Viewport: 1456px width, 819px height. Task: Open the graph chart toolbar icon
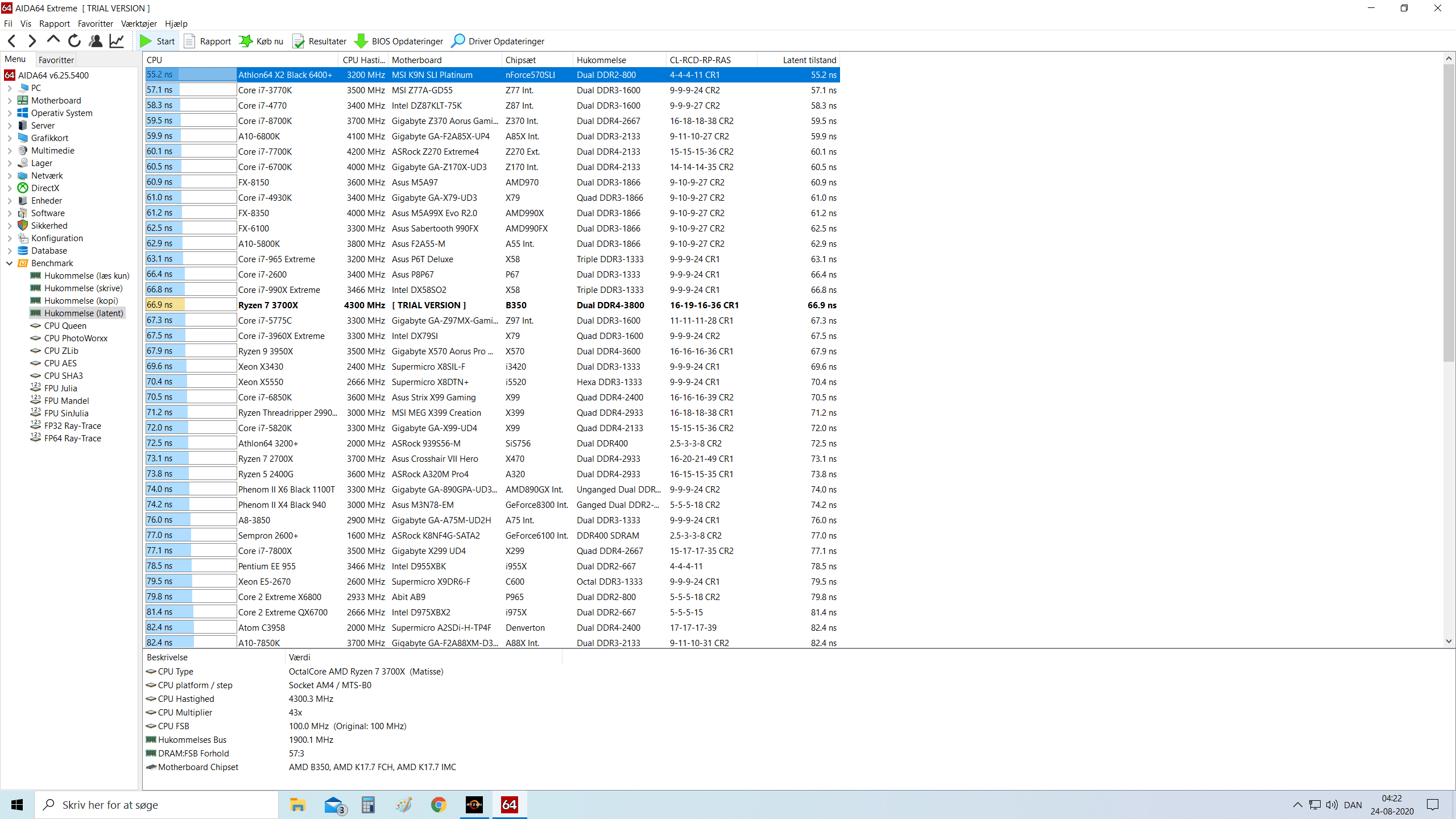[117, 41]
